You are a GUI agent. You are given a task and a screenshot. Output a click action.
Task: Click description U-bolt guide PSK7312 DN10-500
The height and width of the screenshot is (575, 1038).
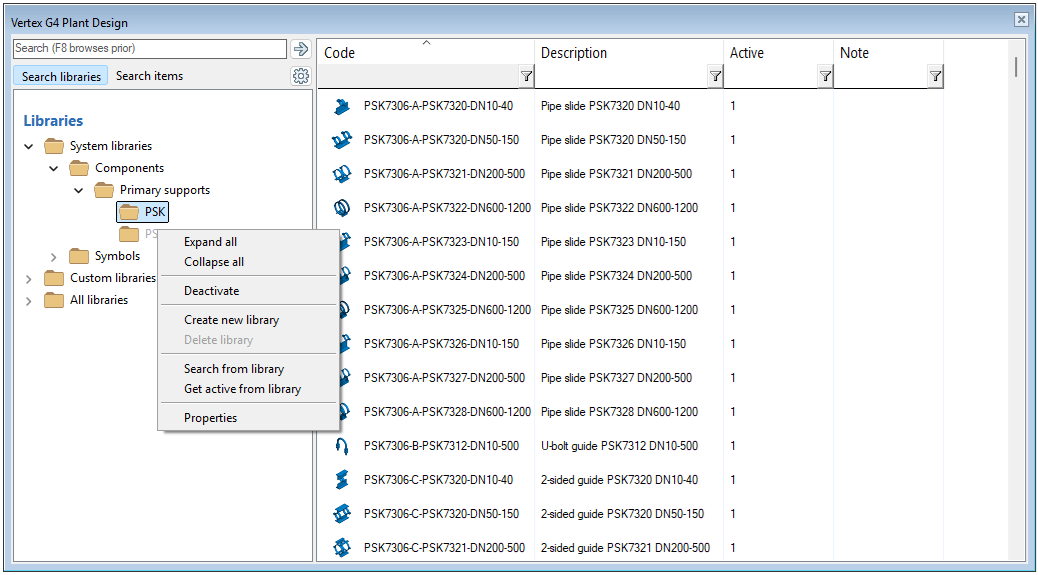click(x=619, y=446)
